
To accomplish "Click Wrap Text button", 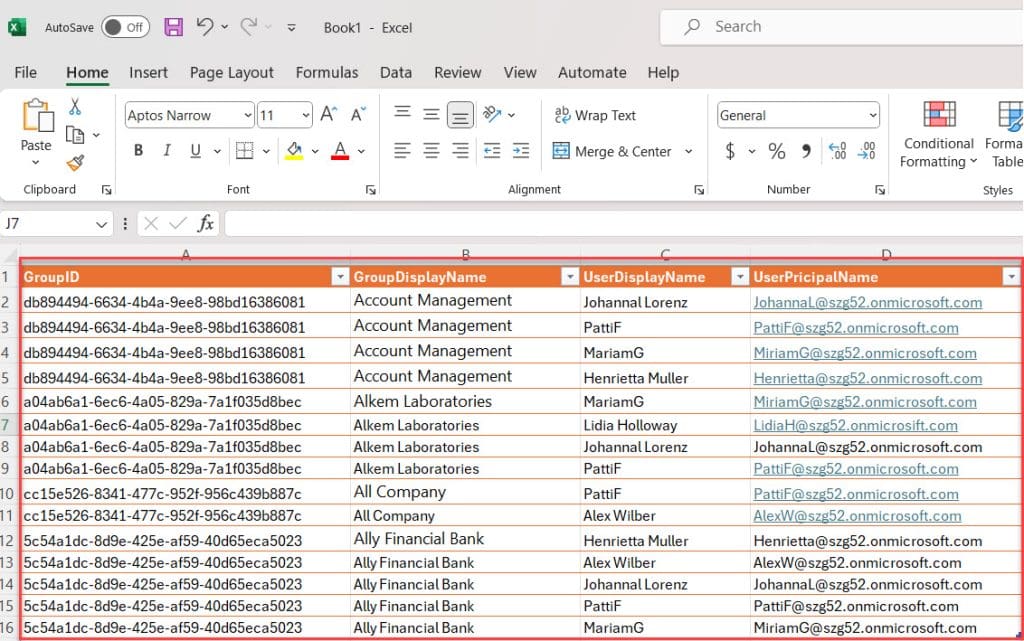I will 595,115.
